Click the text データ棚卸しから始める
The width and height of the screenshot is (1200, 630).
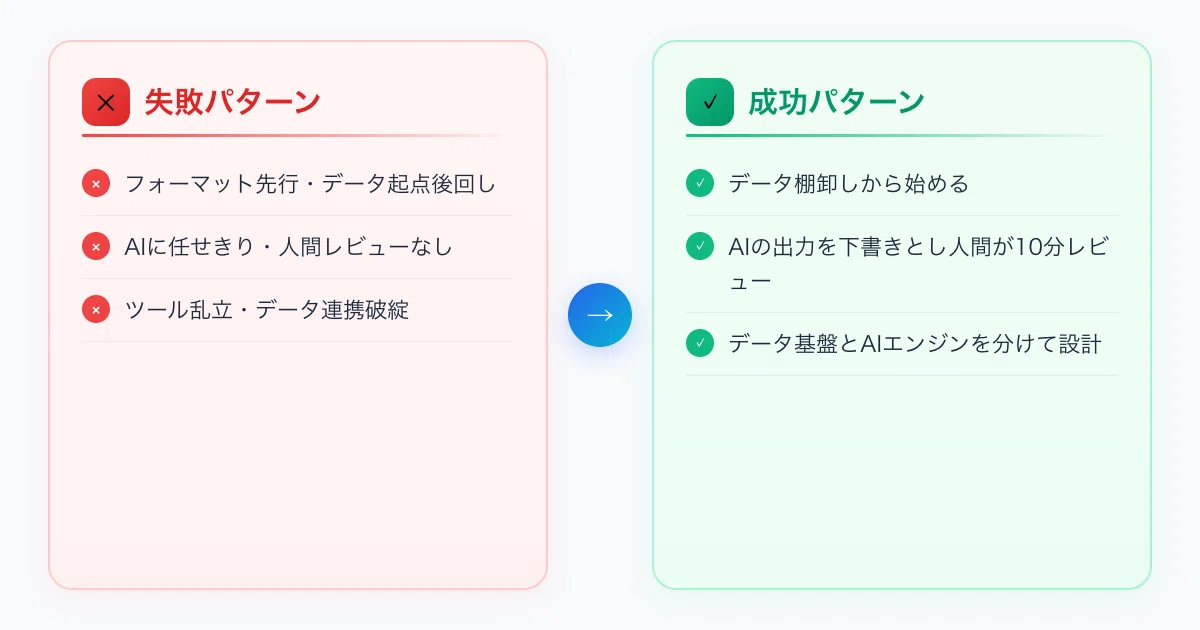(849, 184)
